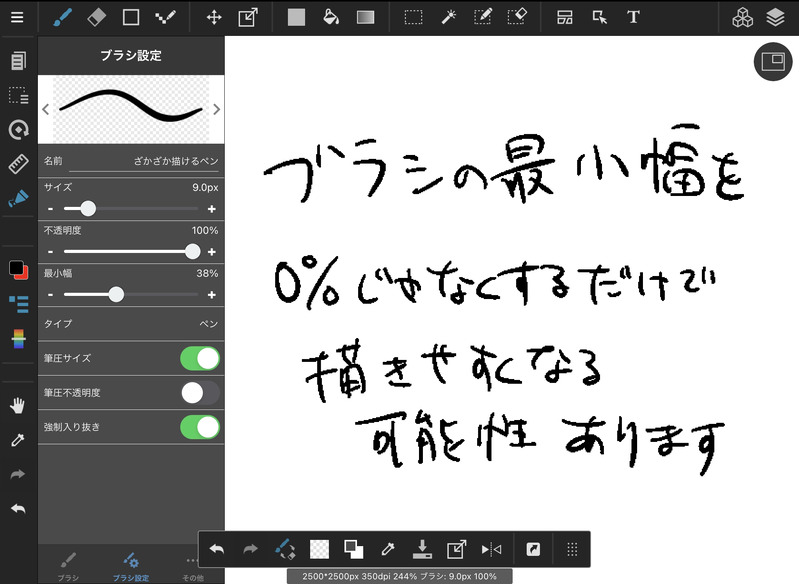Toggle the 筆圧不透明度 switch
The width and height of the screenshot is (799, 584).
pos(200,393)
